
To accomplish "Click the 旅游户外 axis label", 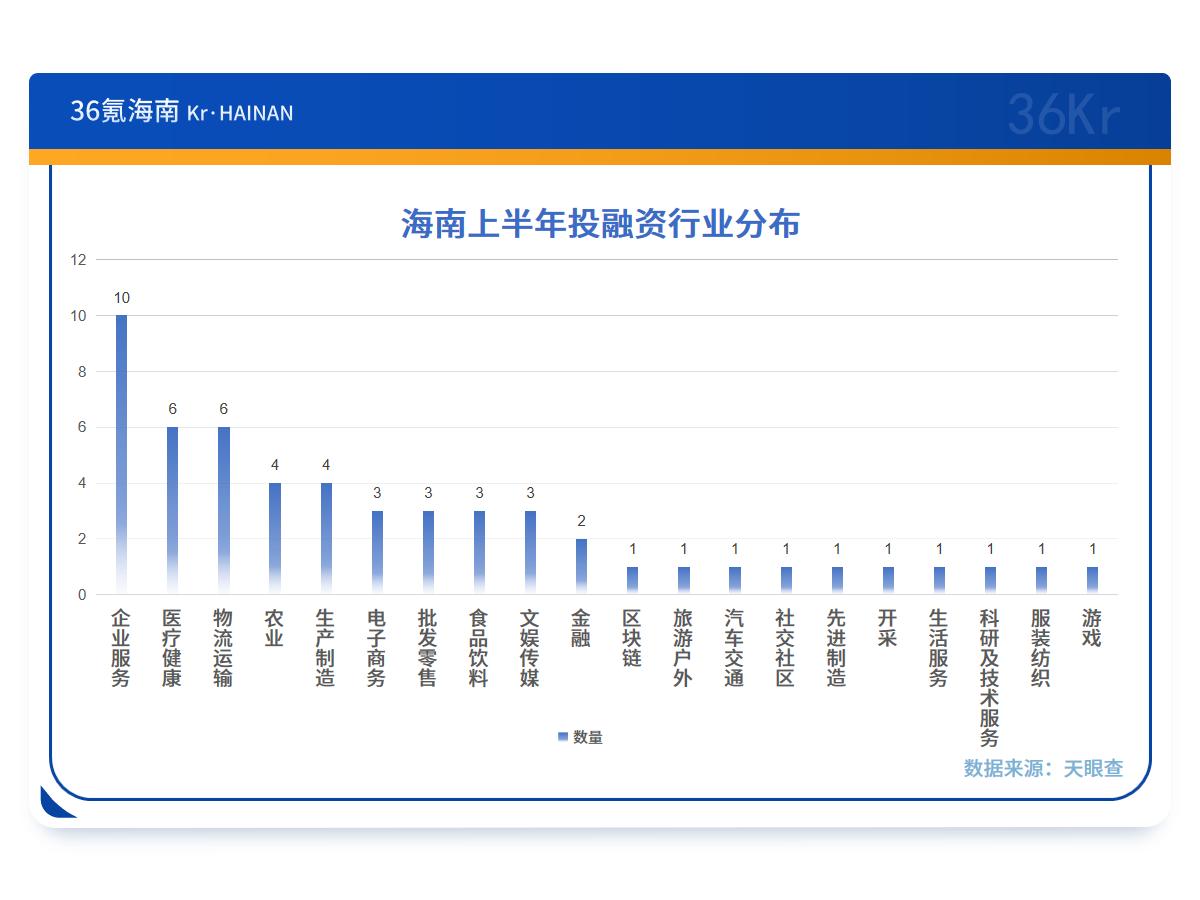I will click(683, 648).
